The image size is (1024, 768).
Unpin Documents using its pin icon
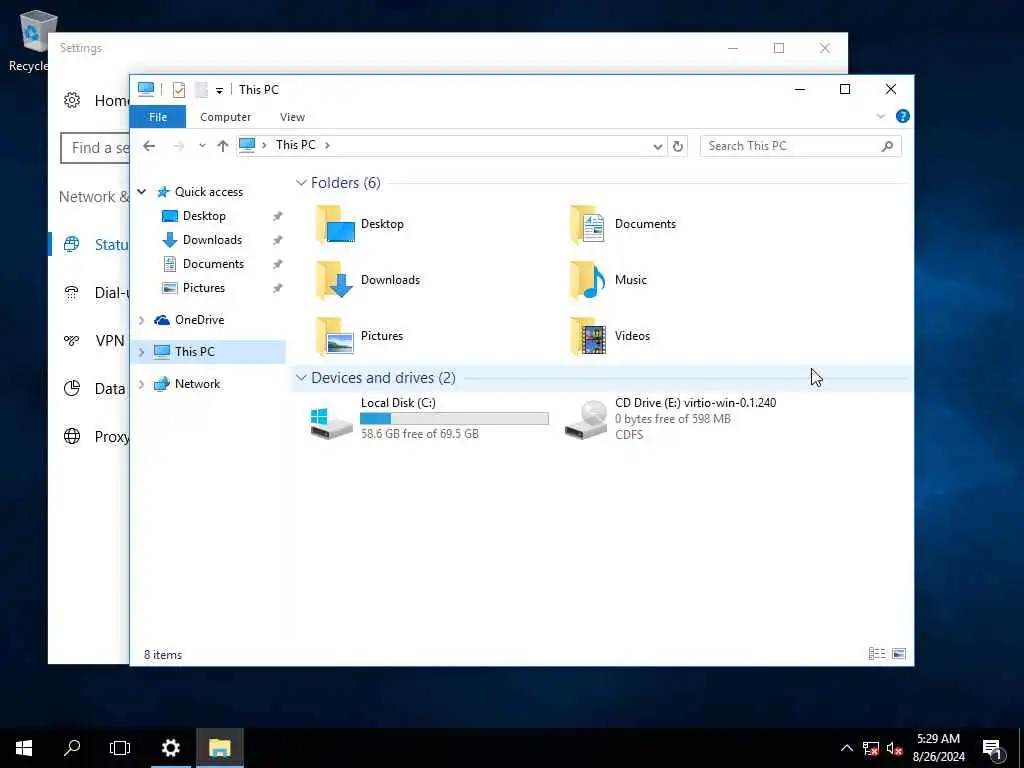pos(278,264)
